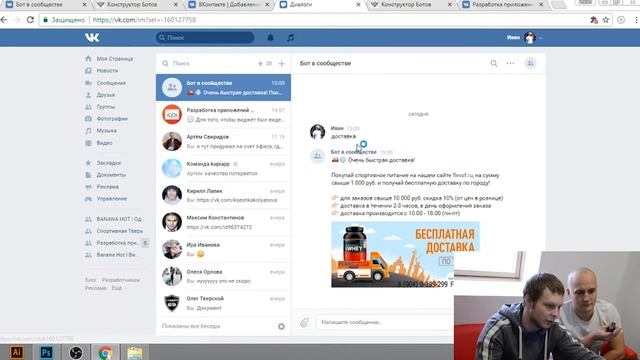
Task: Switch to Разработка приложен... browser tab
Action: [502, 4]
